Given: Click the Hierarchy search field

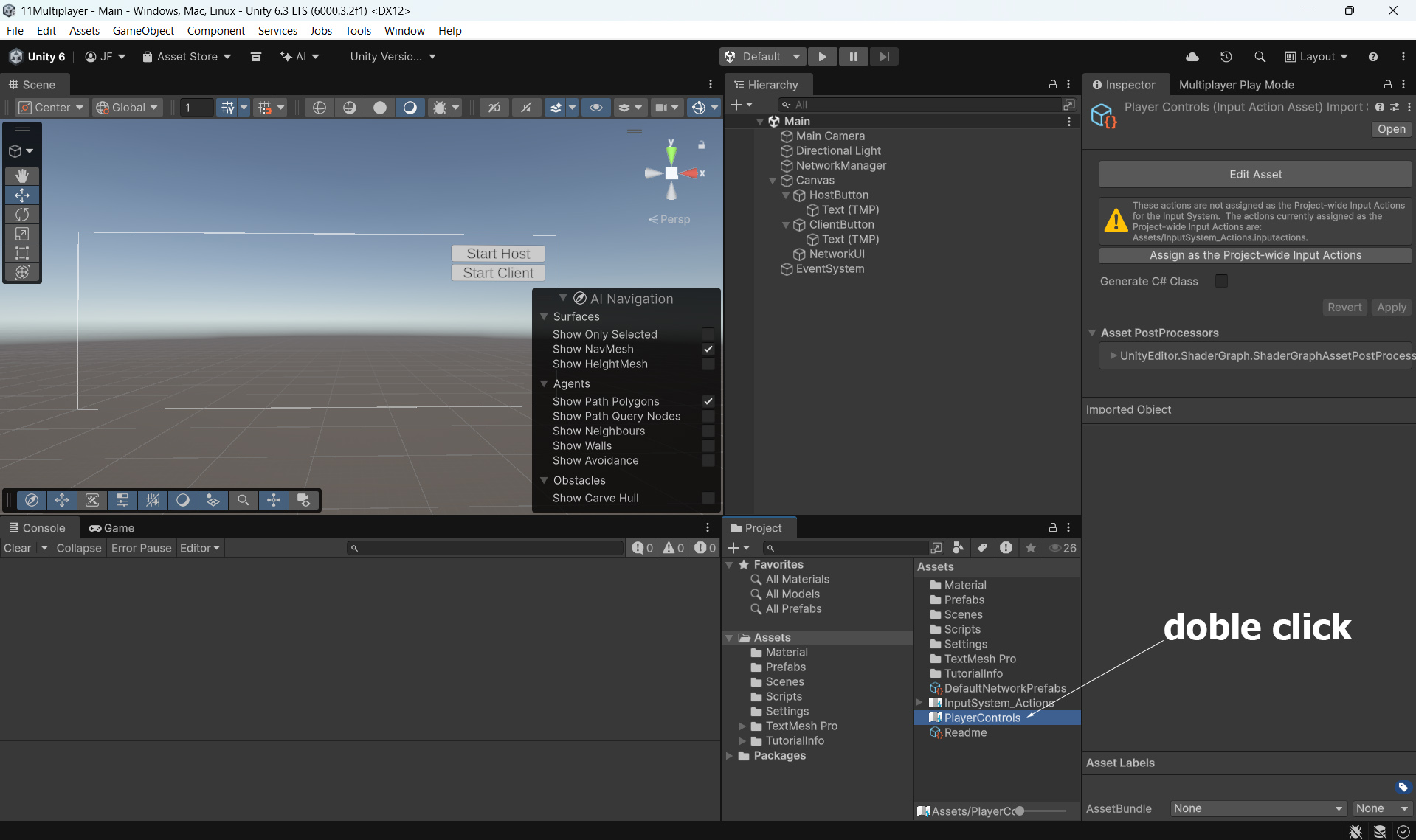Looking at the screenshot, I should 922,105.
